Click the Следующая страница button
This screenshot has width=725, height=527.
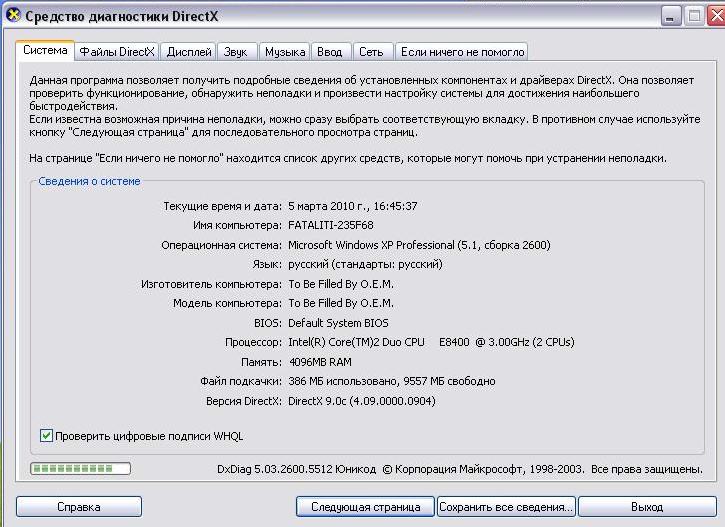tap(365, 507)
